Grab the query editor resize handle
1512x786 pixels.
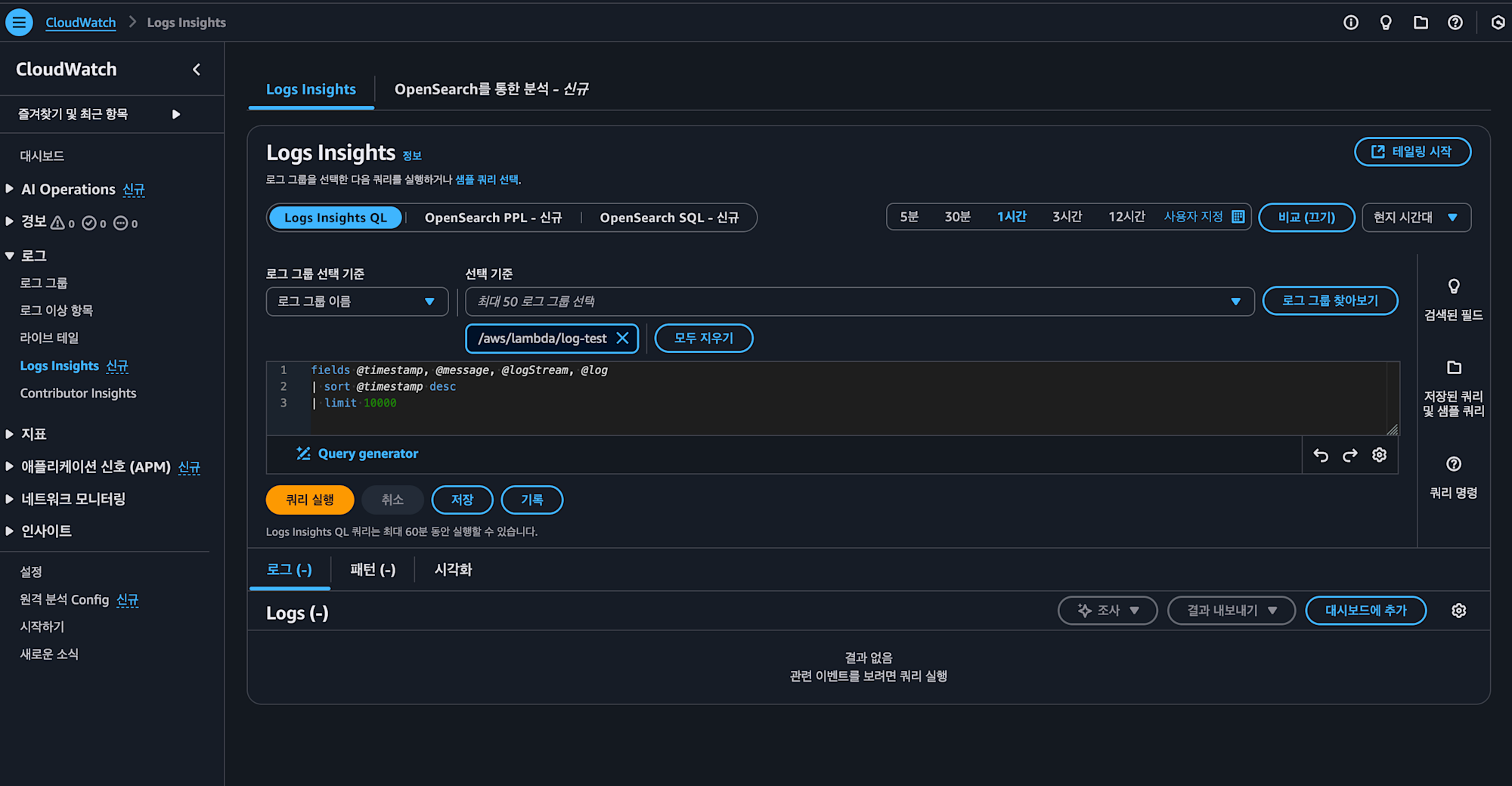[1392, 429]
